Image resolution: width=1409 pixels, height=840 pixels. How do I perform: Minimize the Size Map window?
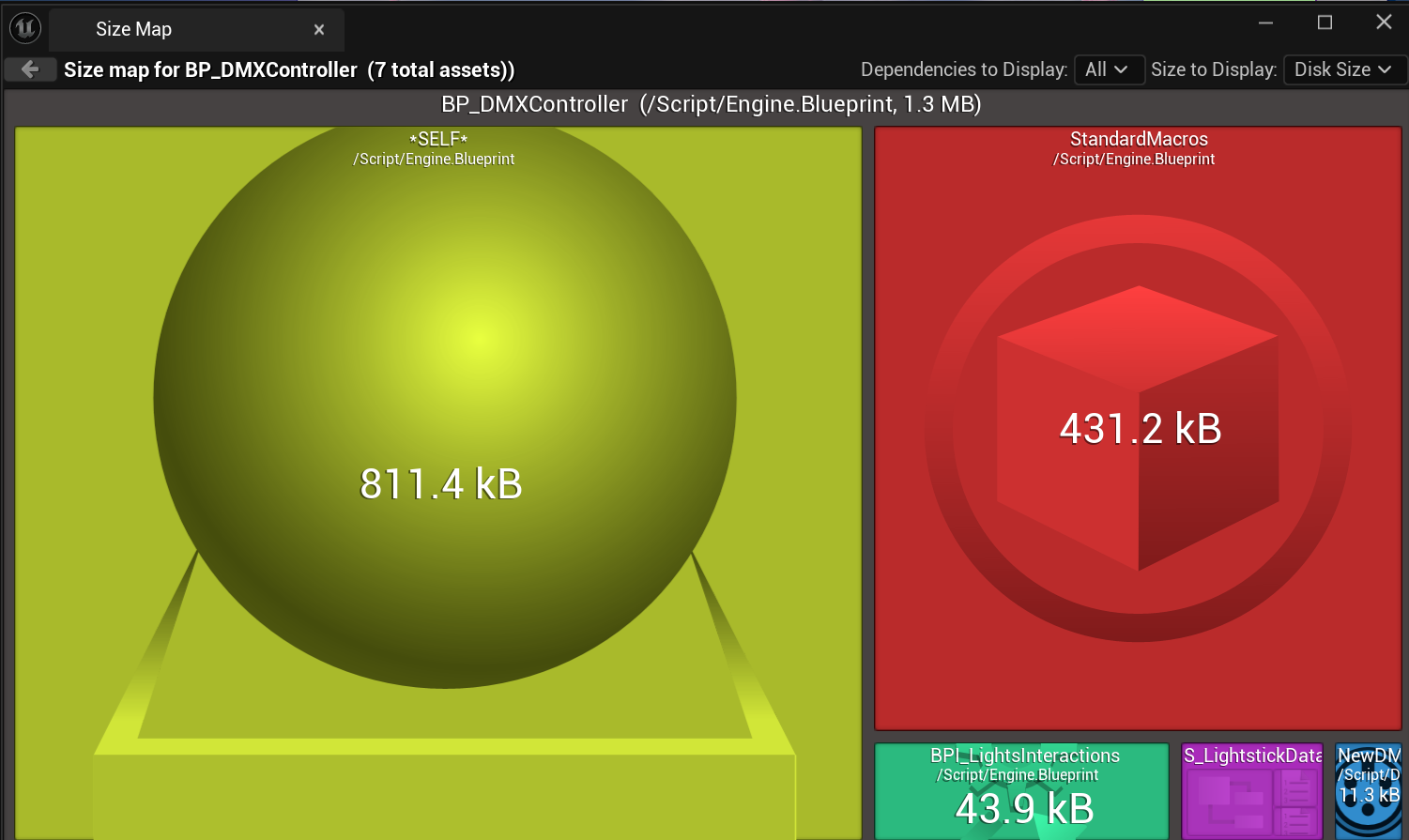coord(1265,23)
